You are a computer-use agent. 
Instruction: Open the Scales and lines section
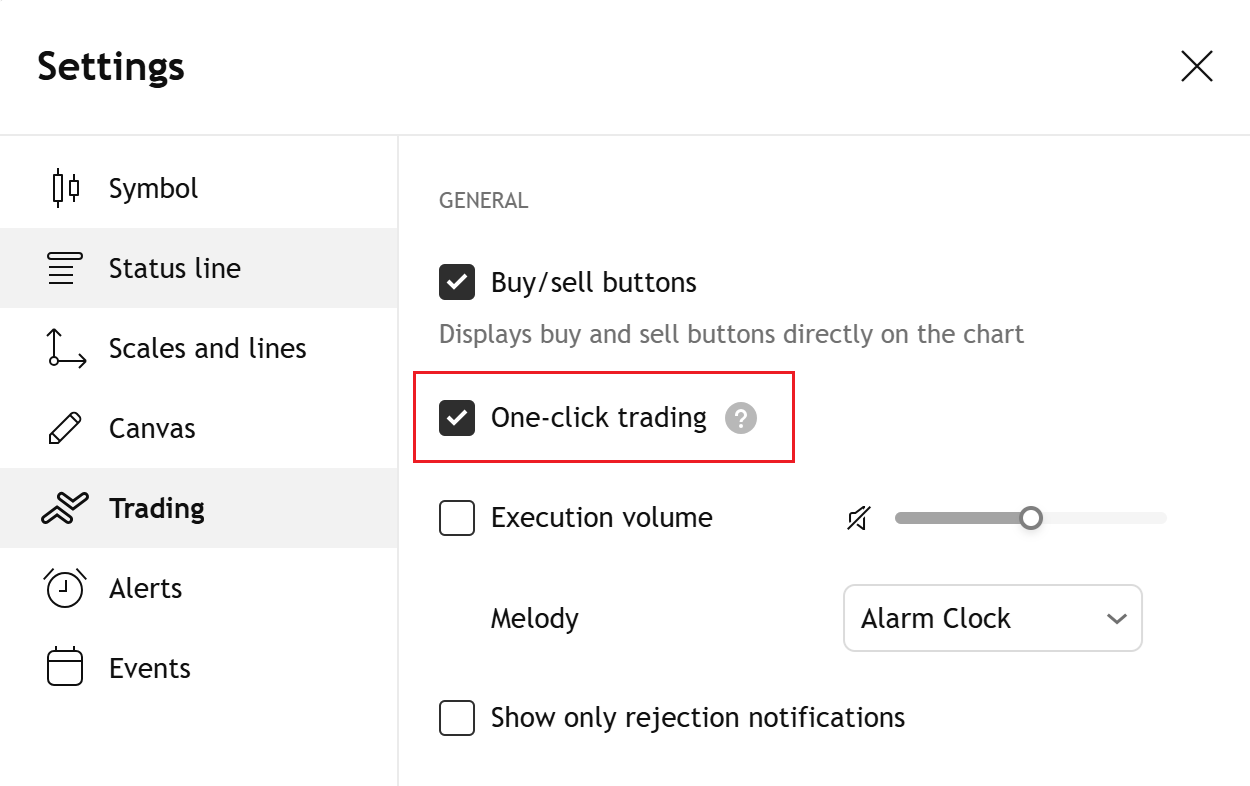point(199,348)
